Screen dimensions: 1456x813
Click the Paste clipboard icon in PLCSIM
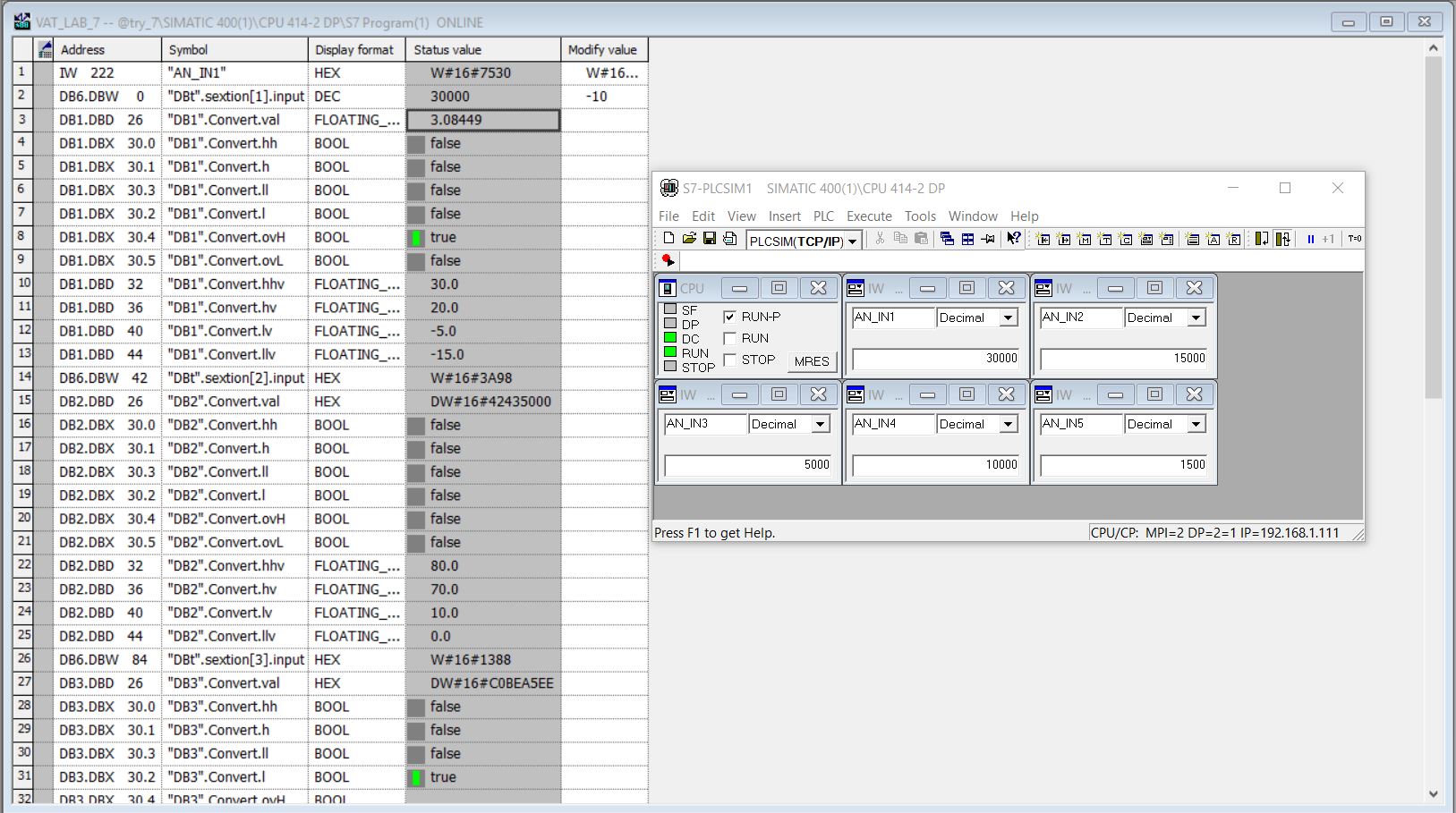(x=921, y=239)
